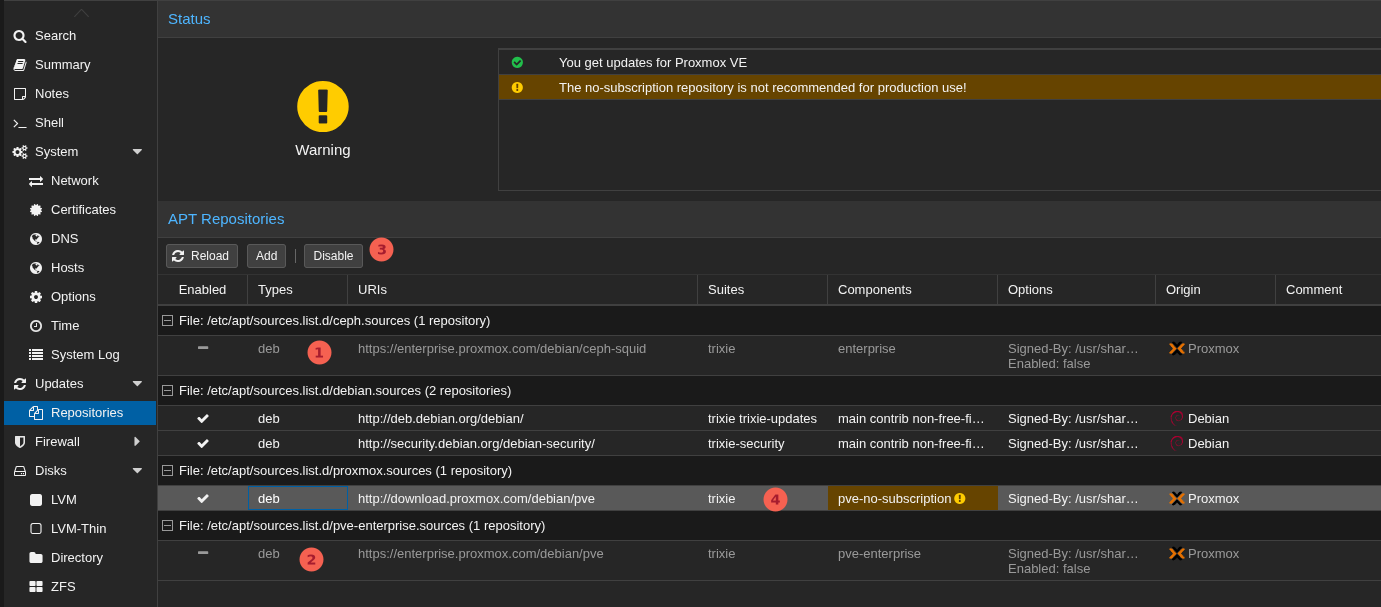The image size is (1381, 607).
Task: Toggle Enabled status for security.debian.org repository
Action: (202, 443)
